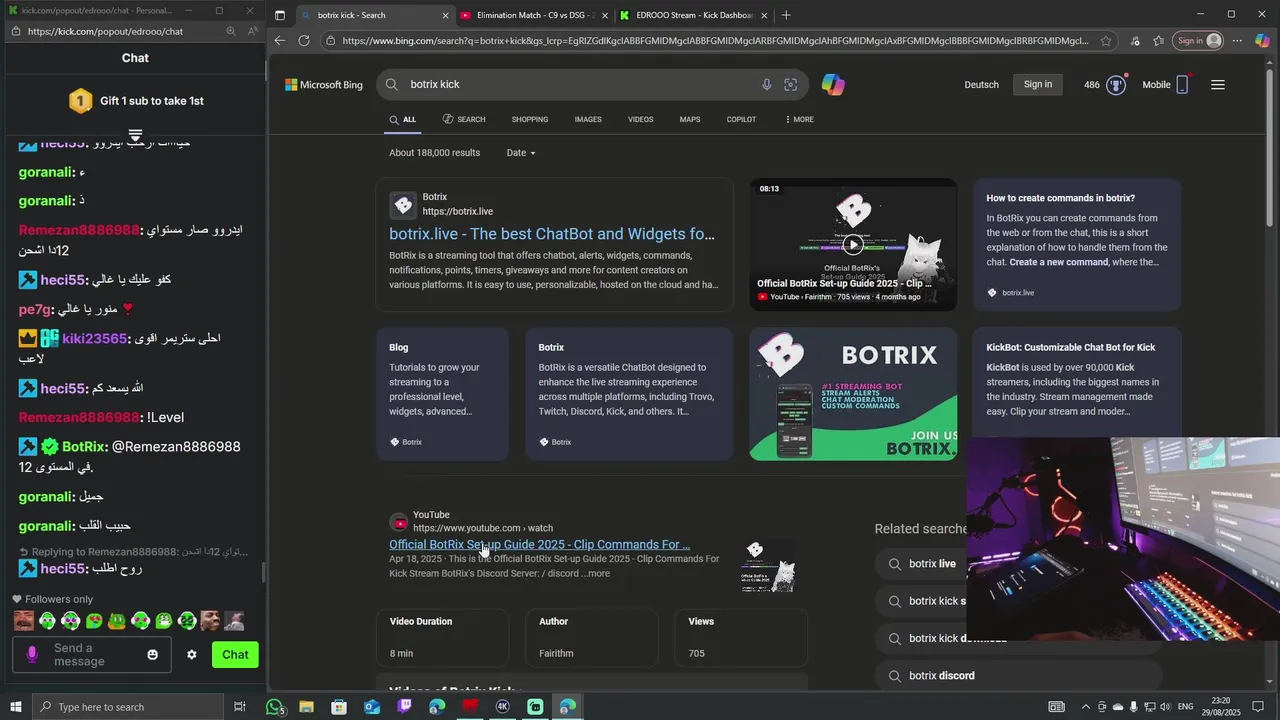
Task: Click the Microsoft Bing logo
Action: click(x=324, y=85)
